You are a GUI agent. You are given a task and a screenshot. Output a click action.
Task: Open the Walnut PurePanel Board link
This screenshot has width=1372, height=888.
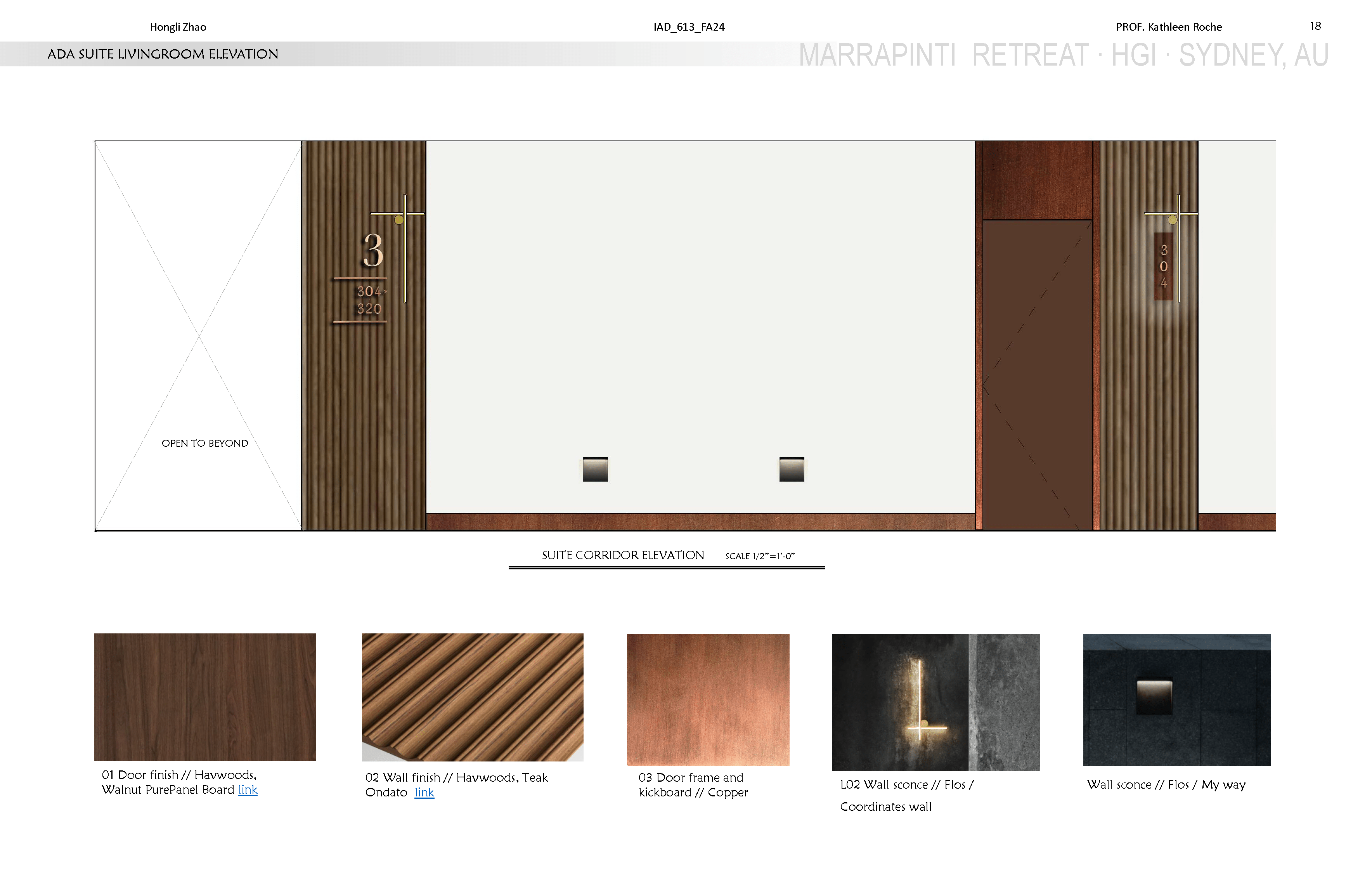pyautogui.click(x=247, y=789)
